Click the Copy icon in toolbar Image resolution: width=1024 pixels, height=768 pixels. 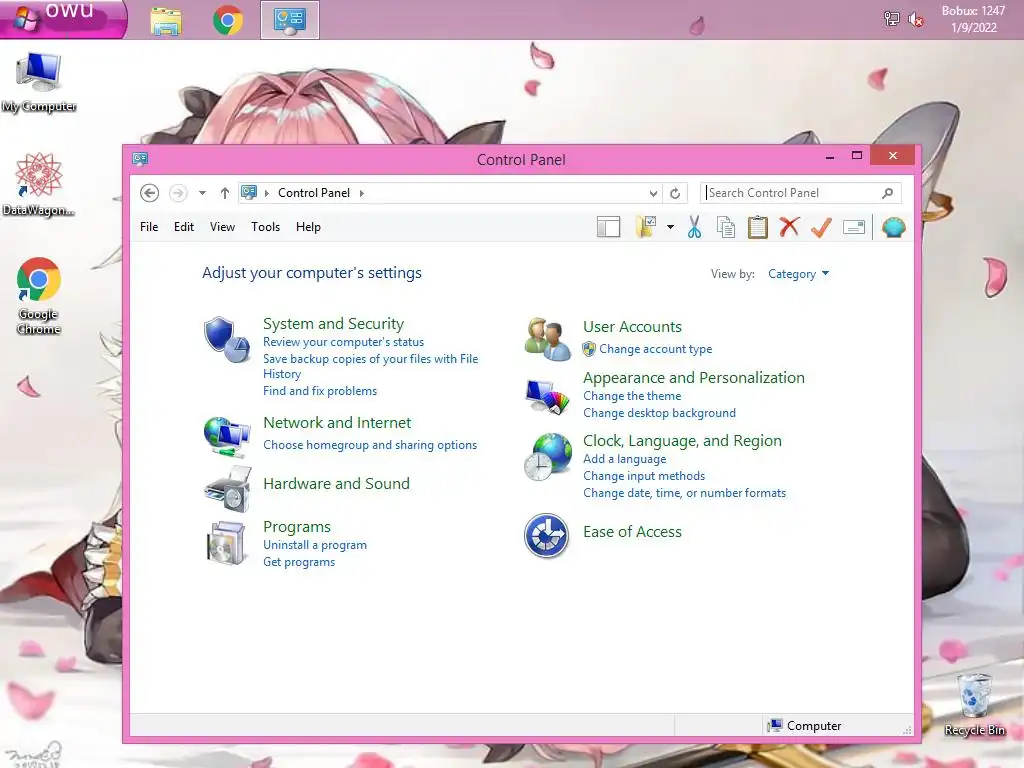tap(726, 227)
